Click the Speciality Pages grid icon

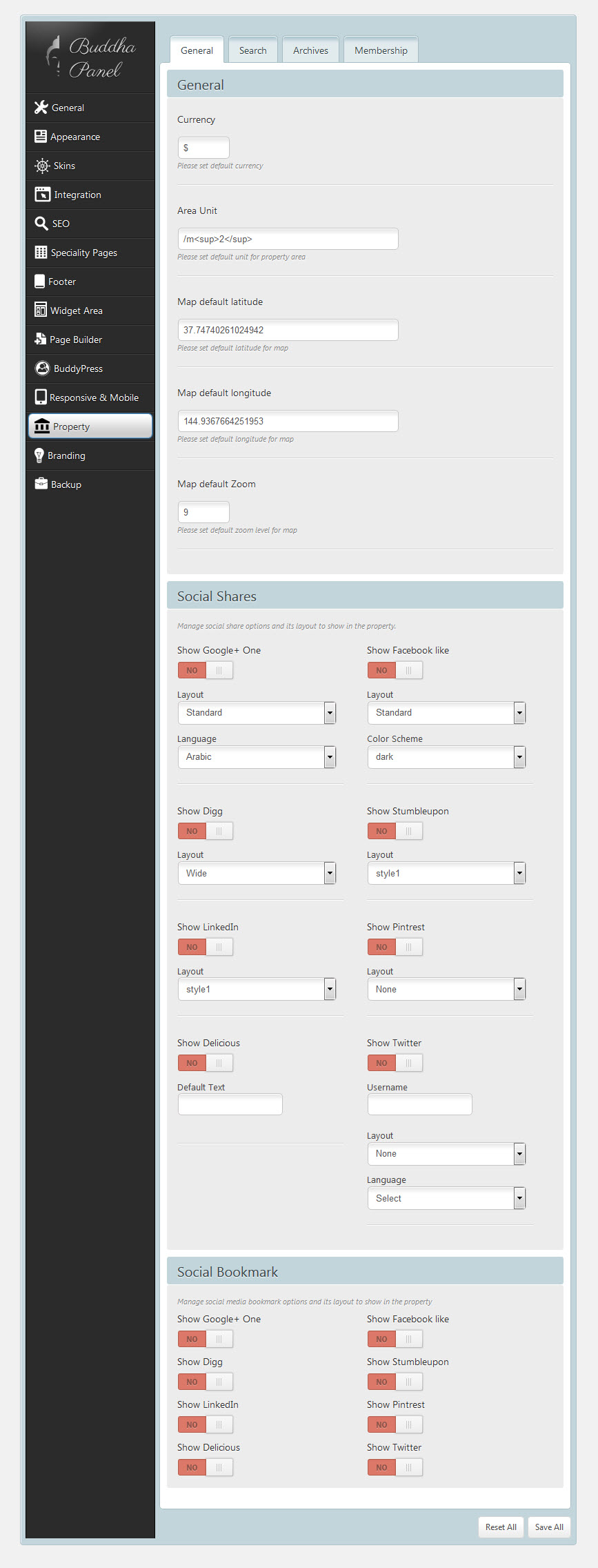point(41,253)
